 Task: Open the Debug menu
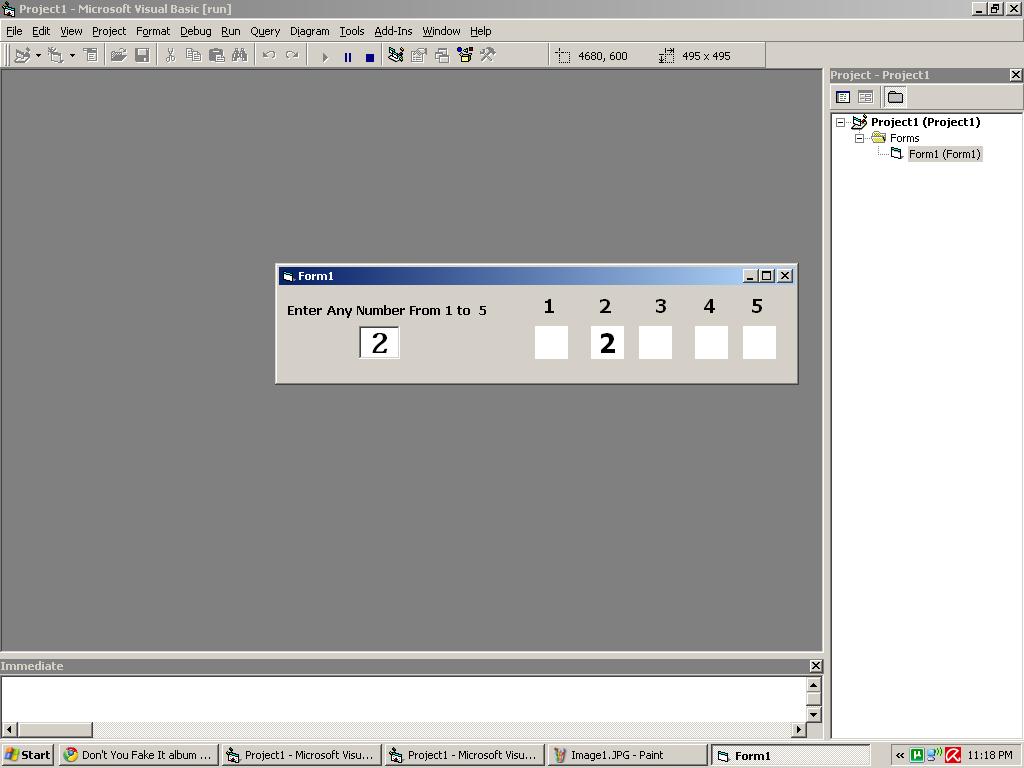coord(195,31)
